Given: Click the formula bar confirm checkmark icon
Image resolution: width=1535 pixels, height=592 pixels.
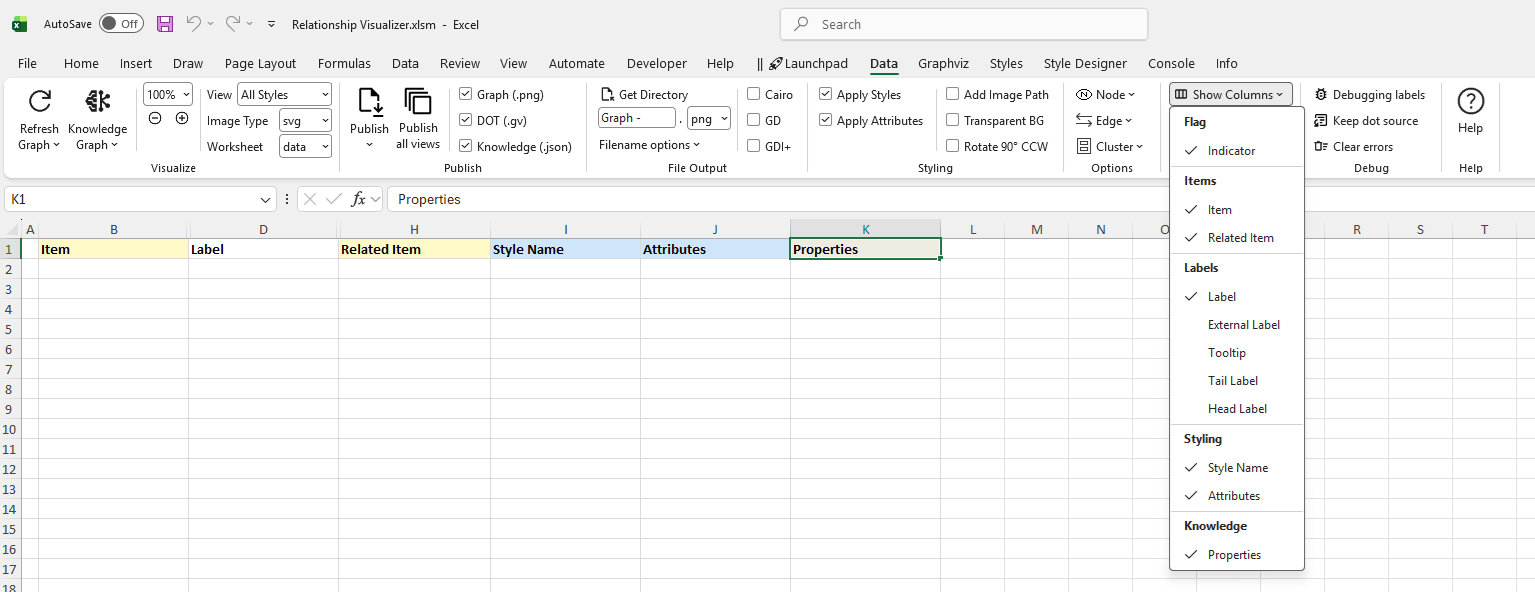Looking at the screenshot, I should point(335,199).
